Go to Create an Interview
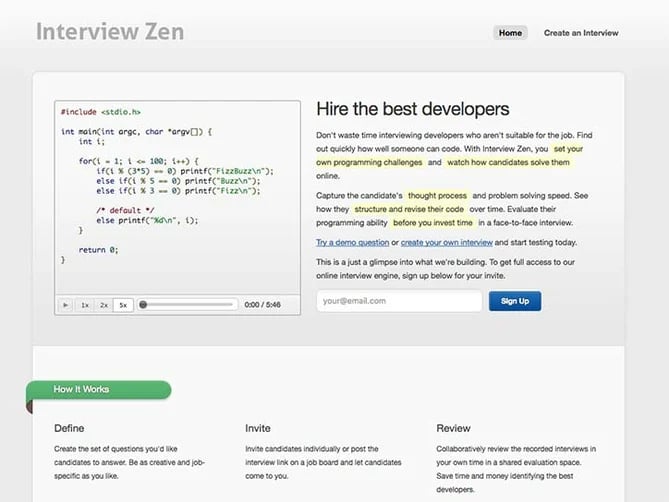The height and width of the screenshot is (502, 669). click(581, 33)
